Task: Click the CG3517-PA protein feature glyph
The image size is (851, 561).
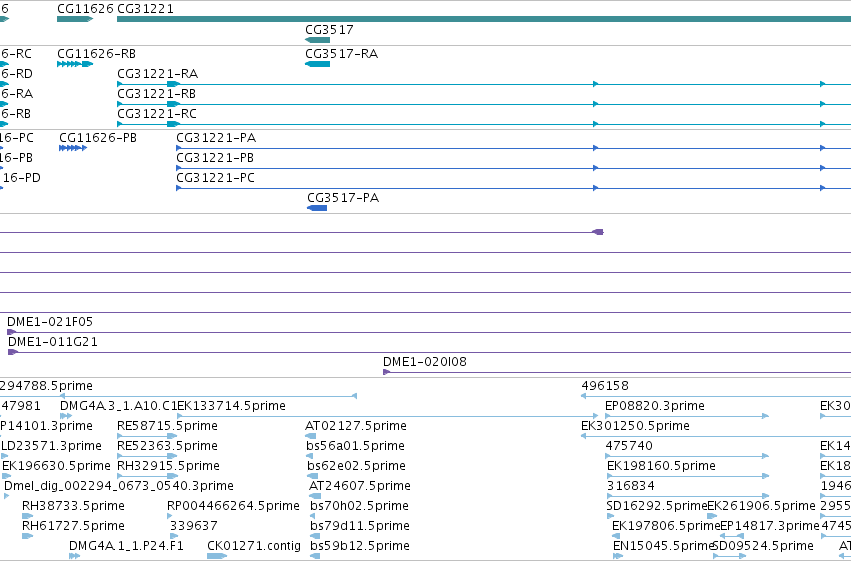Action: tap(317, 208)
